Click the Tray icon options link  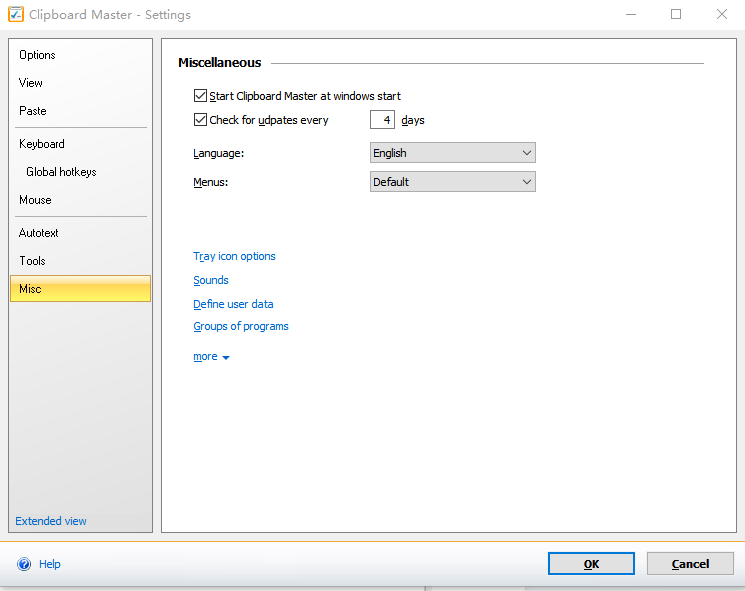pyautogui.click(x=234, y=257)
